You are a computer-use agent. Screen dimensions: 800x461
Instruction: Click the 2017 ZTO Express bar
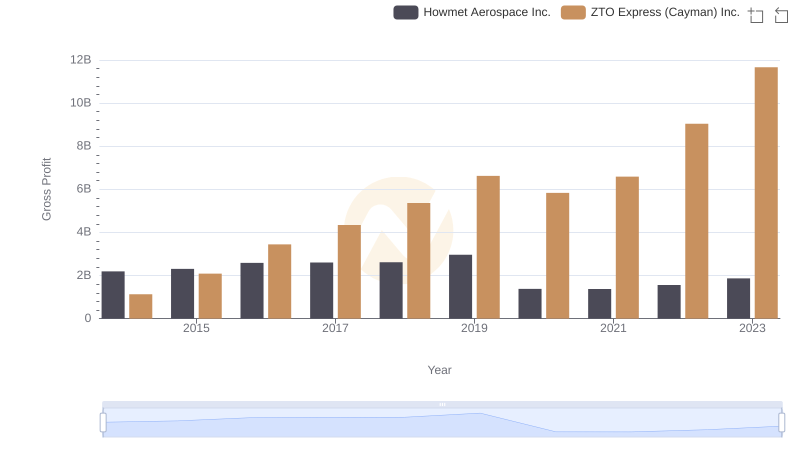coord(349,272)
